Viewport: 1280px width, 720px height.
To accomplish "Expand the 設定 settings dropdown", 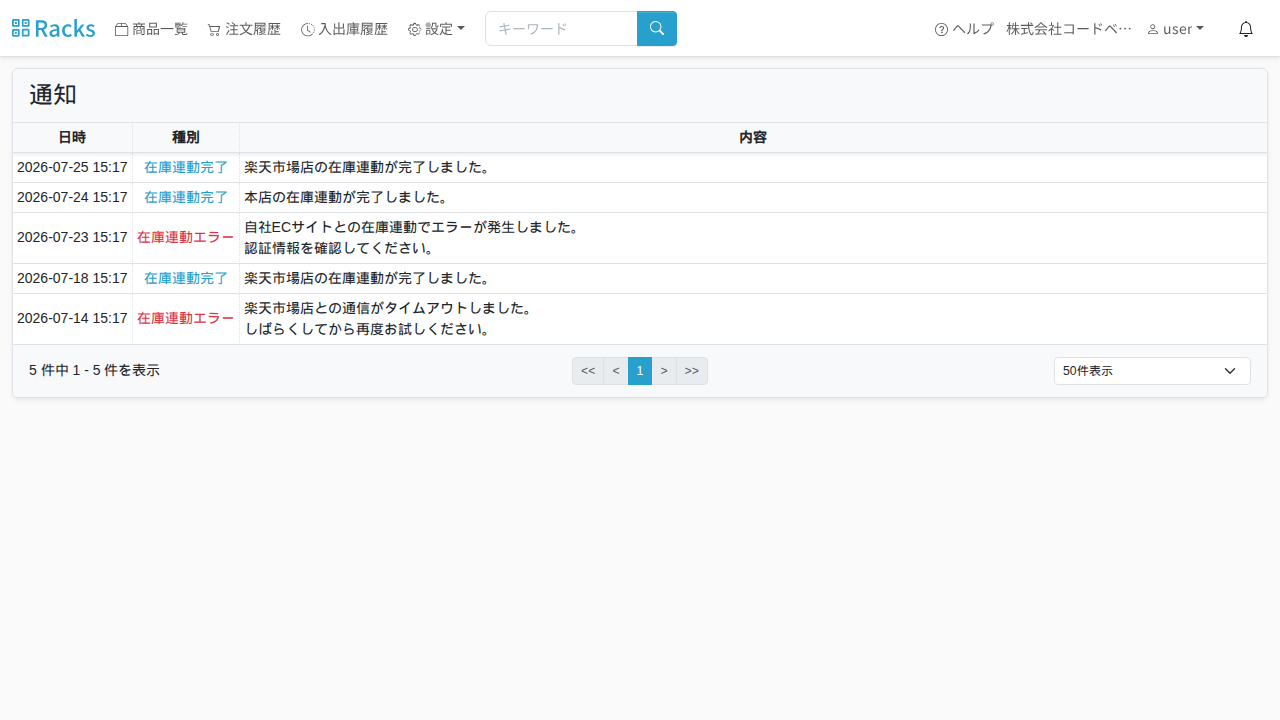I will [x=436, y=29].
